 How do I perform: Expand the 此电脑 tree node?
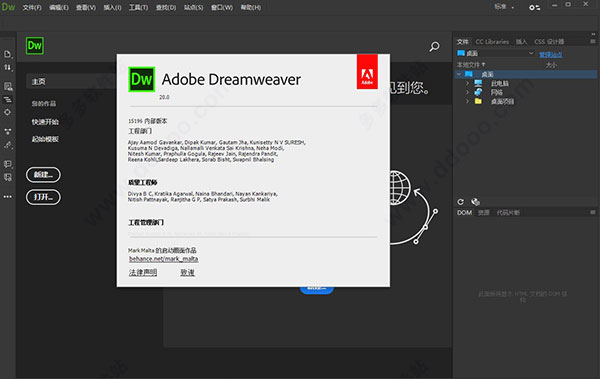pos(467,83)
